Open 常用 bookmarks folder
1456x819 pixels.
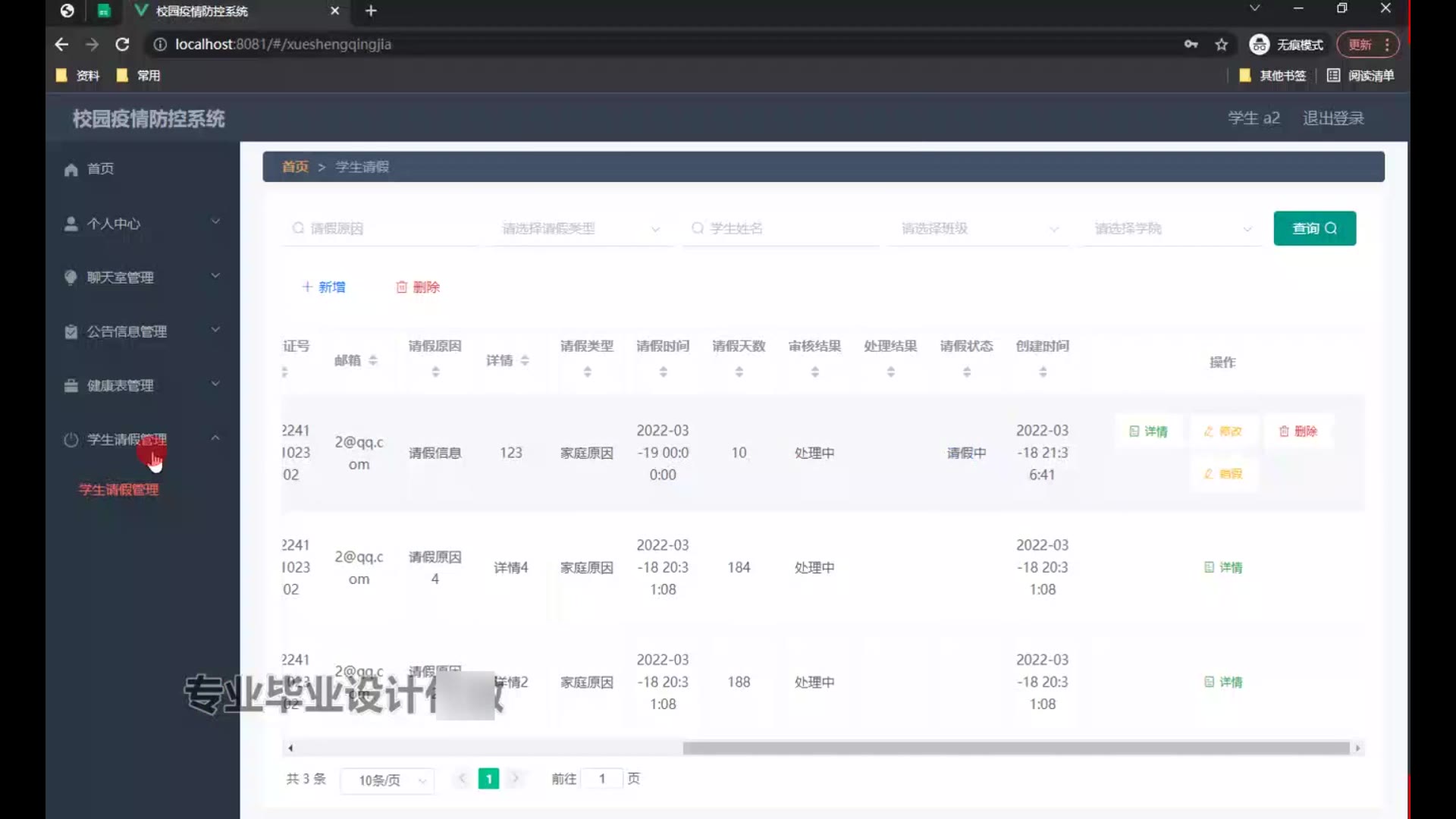point(139,76)
